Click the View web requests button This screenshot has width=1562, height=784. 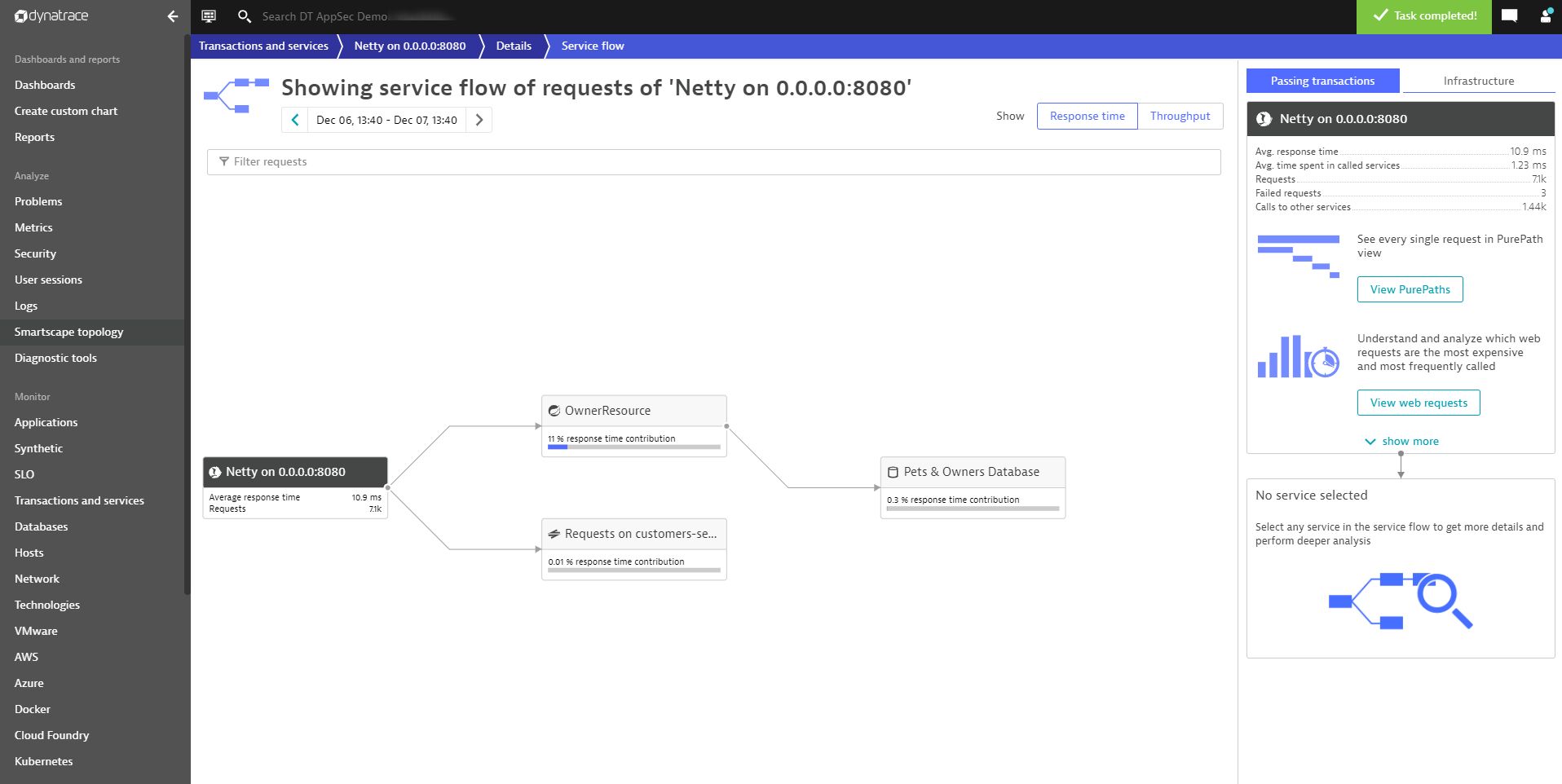[x=1418, y=402]
